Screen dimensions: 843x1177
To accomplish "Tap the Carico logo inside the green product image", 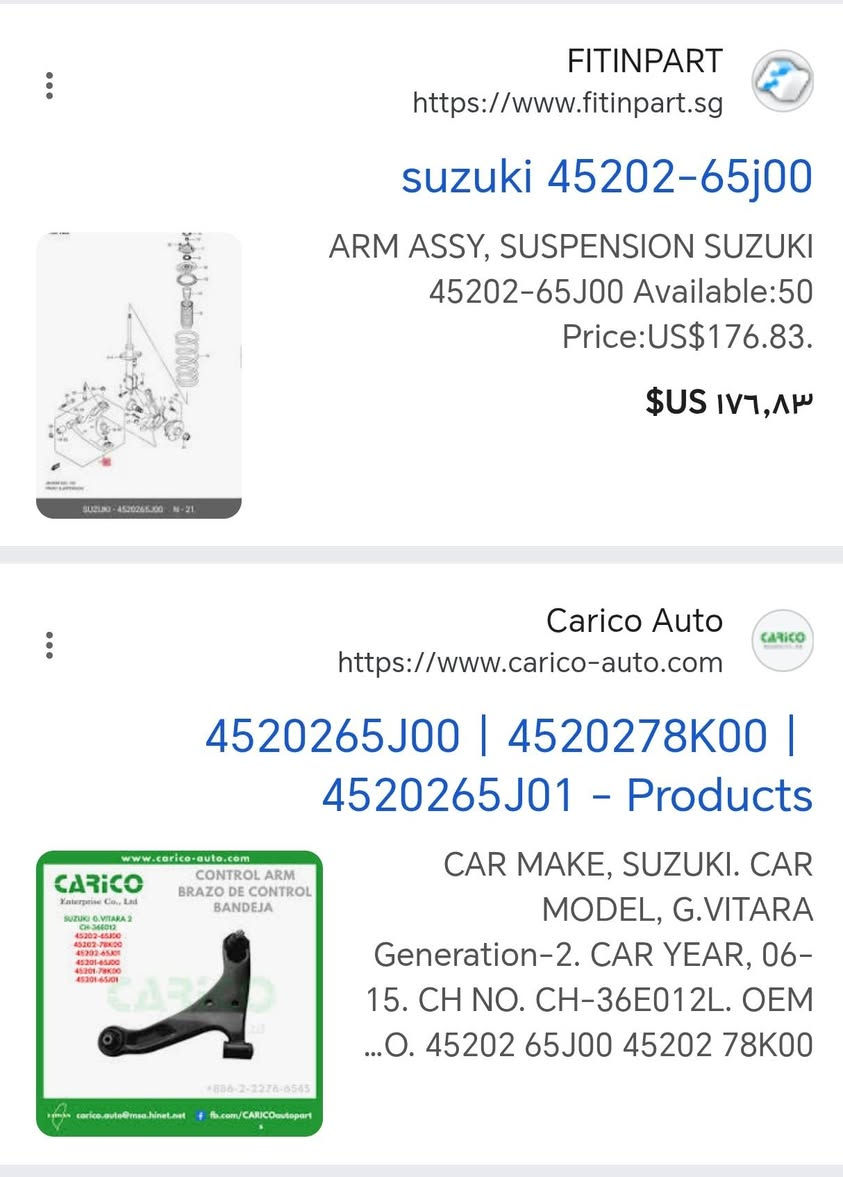I will tap(97, 885).
